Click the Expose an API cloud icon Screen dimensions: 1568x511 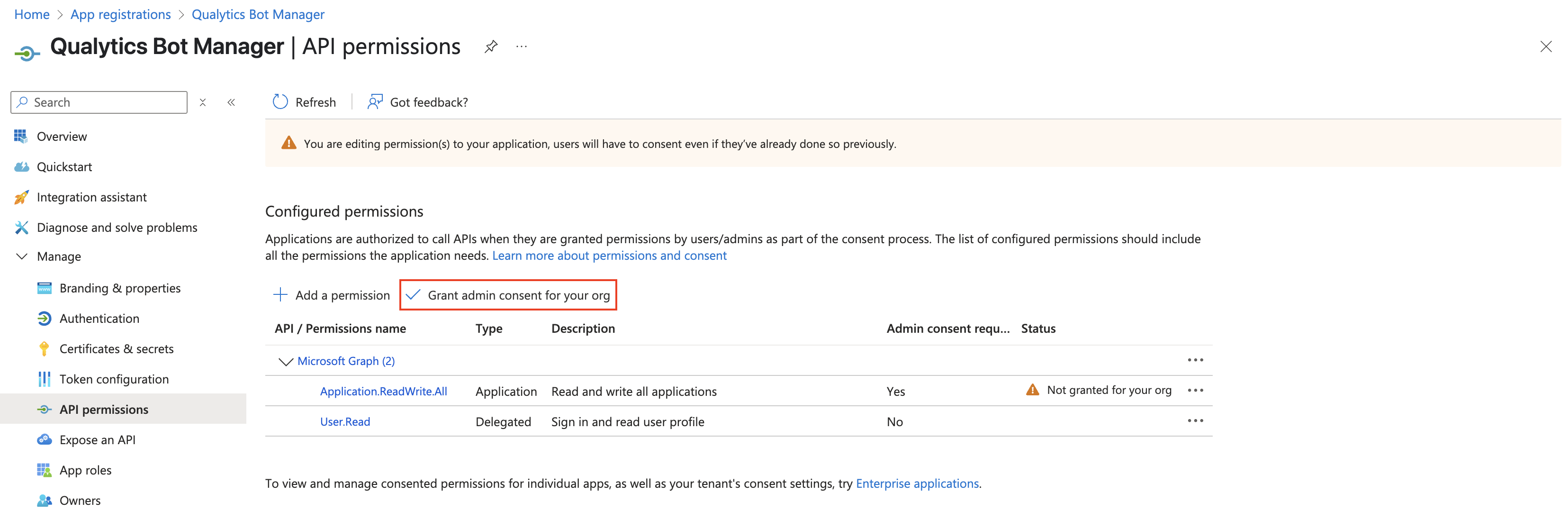(x=45, y=439)
